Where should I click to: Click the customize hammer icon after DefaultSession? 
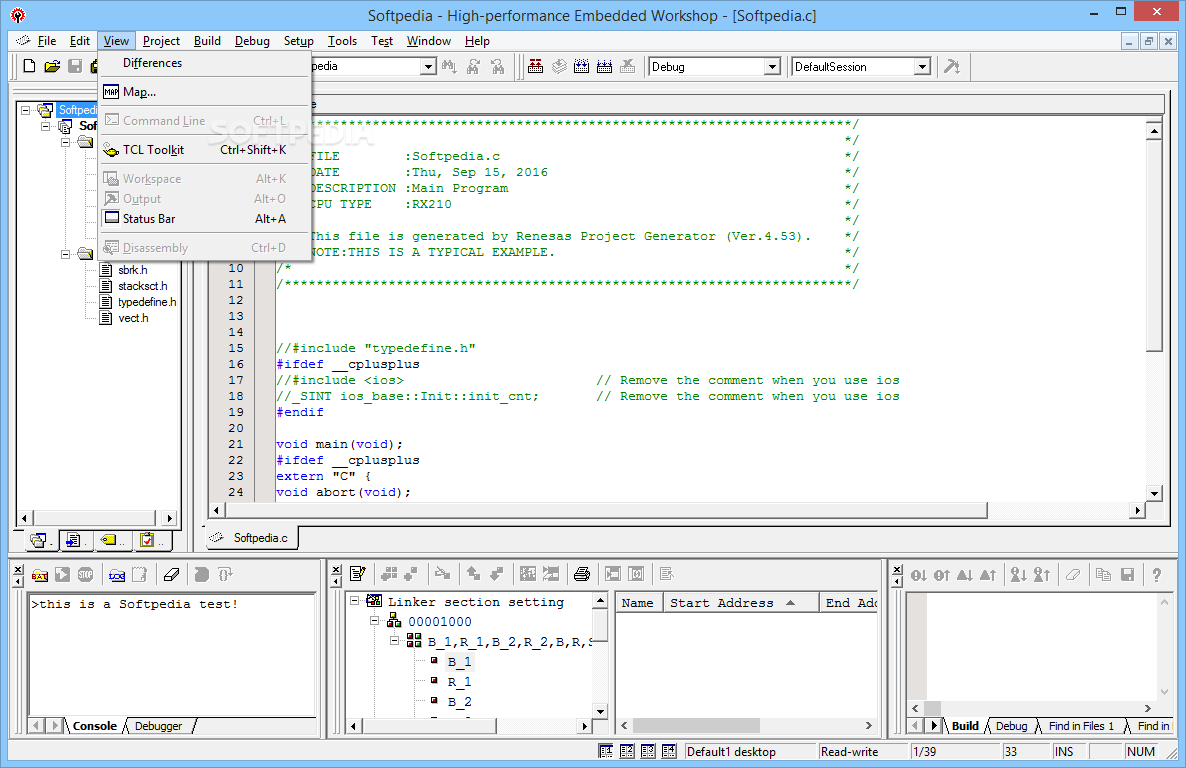pos(952,67)
